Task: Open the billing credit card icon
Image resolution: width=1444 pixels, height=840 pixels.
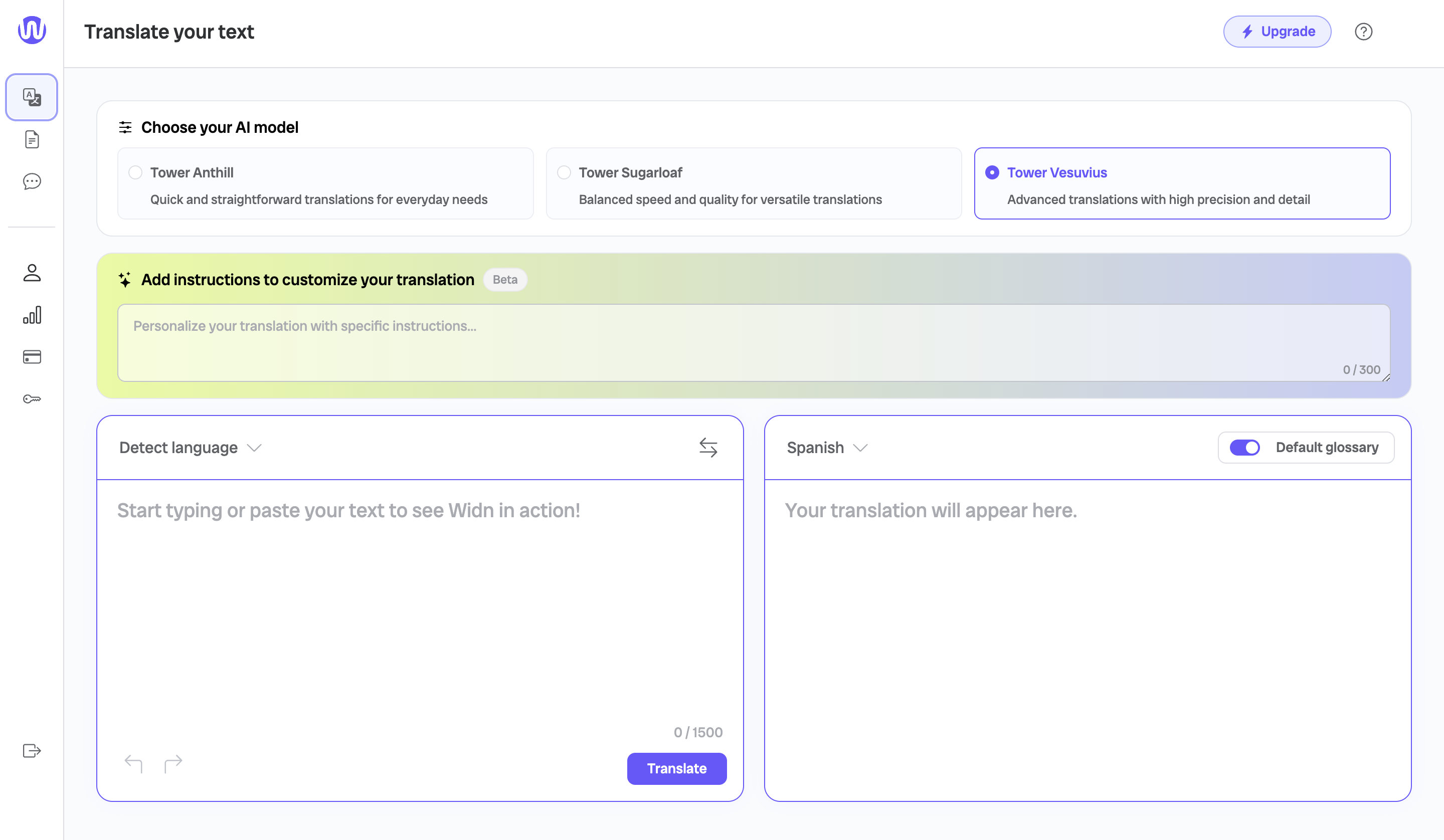Action: pos(32,357)
